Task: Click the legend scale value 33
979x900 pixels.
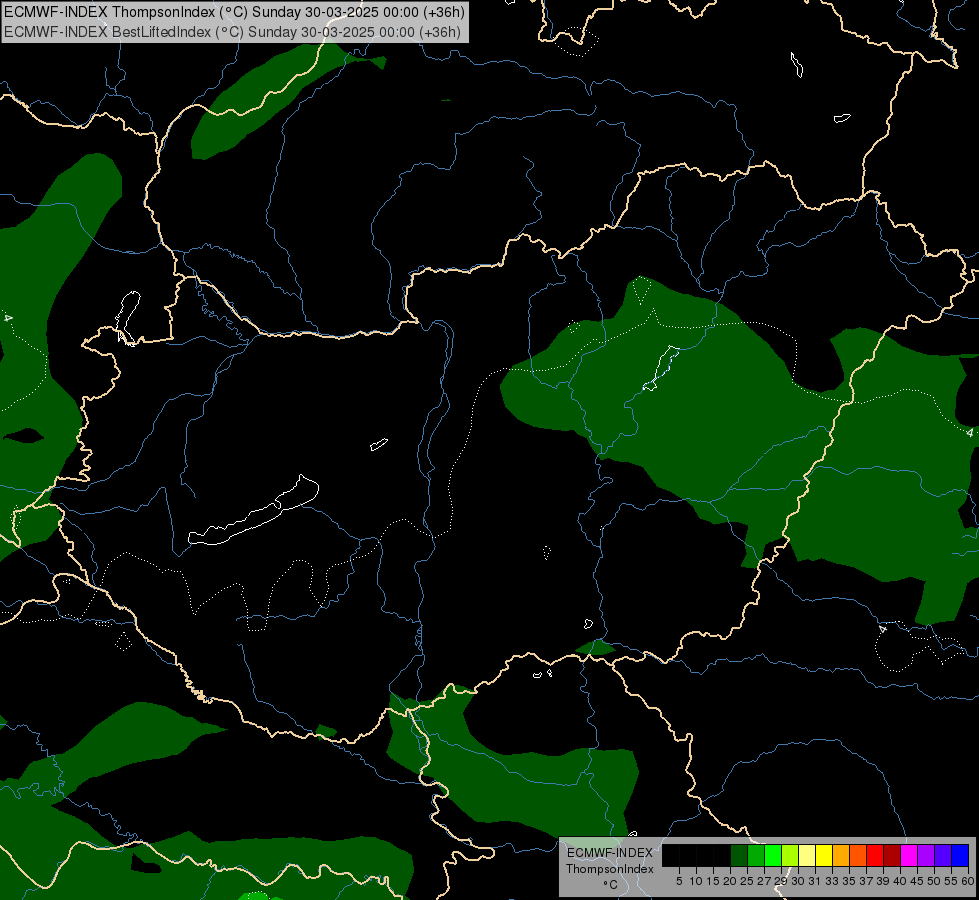Action: coord(832,881)
